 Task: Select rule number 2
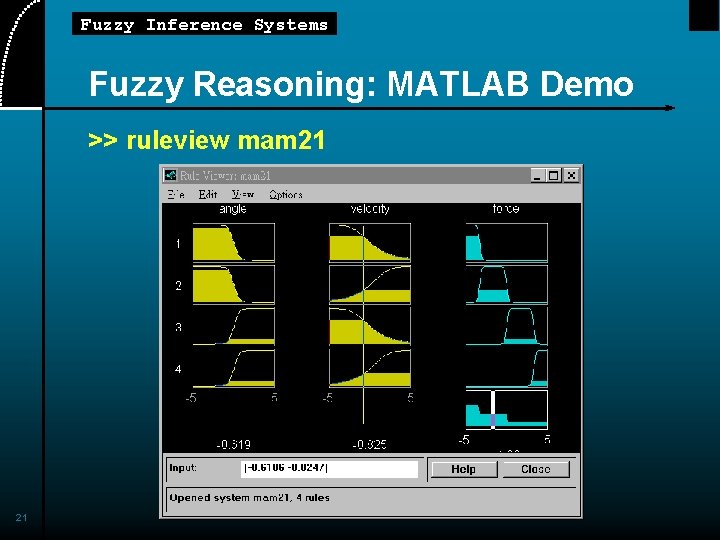pos(178,286)
